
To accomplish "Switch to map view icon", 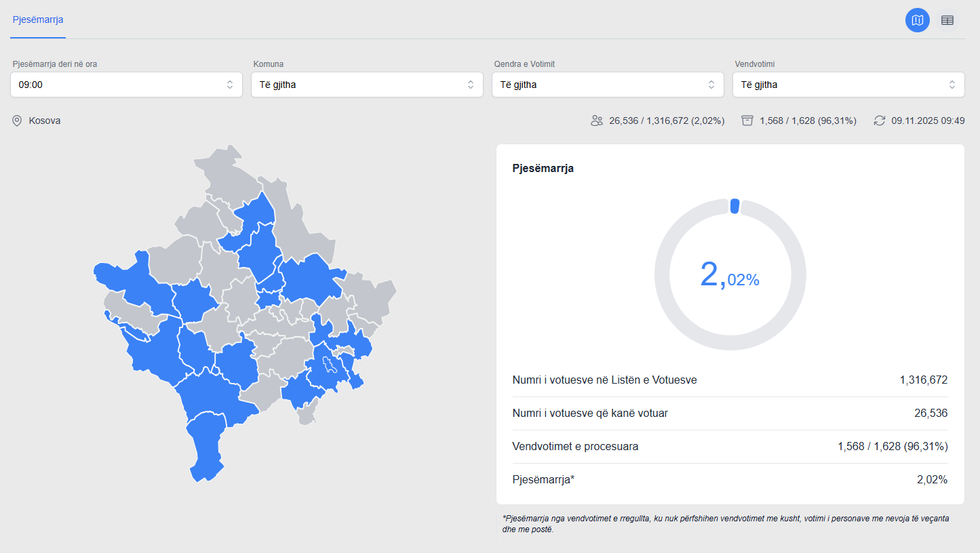I will [917, 20].
